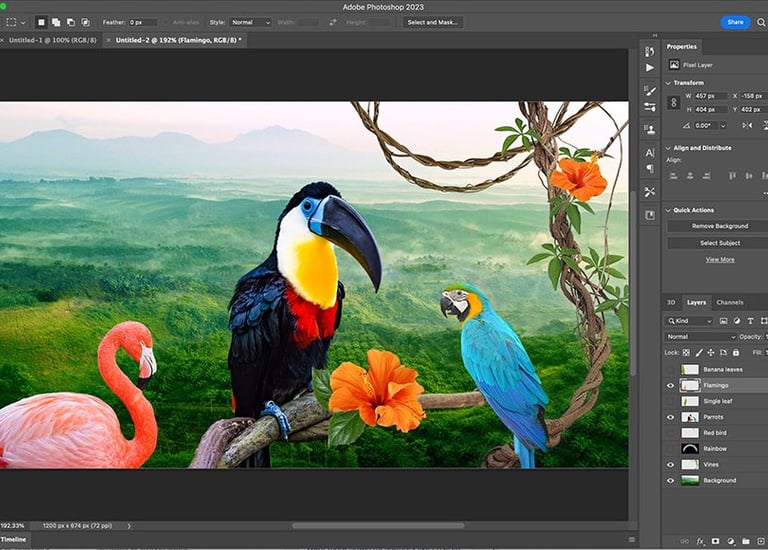The height and width of the screenshot is (550, 768).
Task: Click the blue Share button
Action: pos(735,22)
